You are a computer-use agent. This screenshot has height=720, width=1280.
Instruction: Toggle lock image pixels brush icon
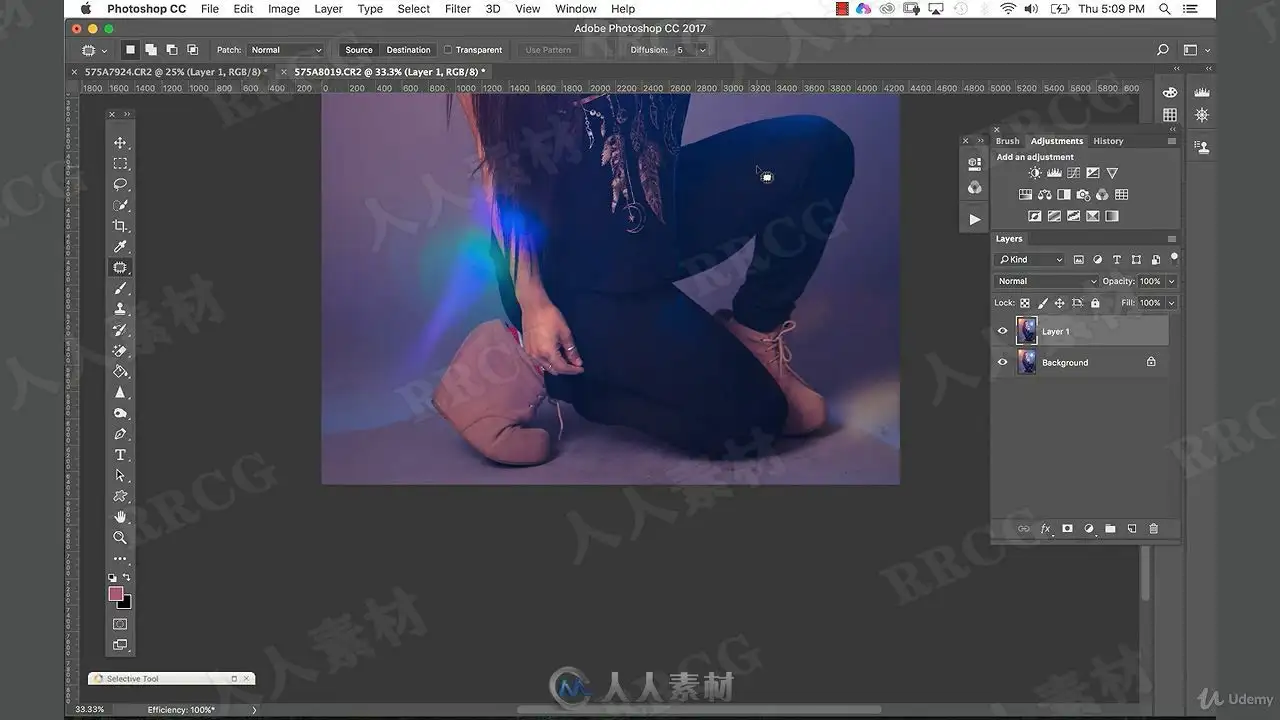[1043, 303]
